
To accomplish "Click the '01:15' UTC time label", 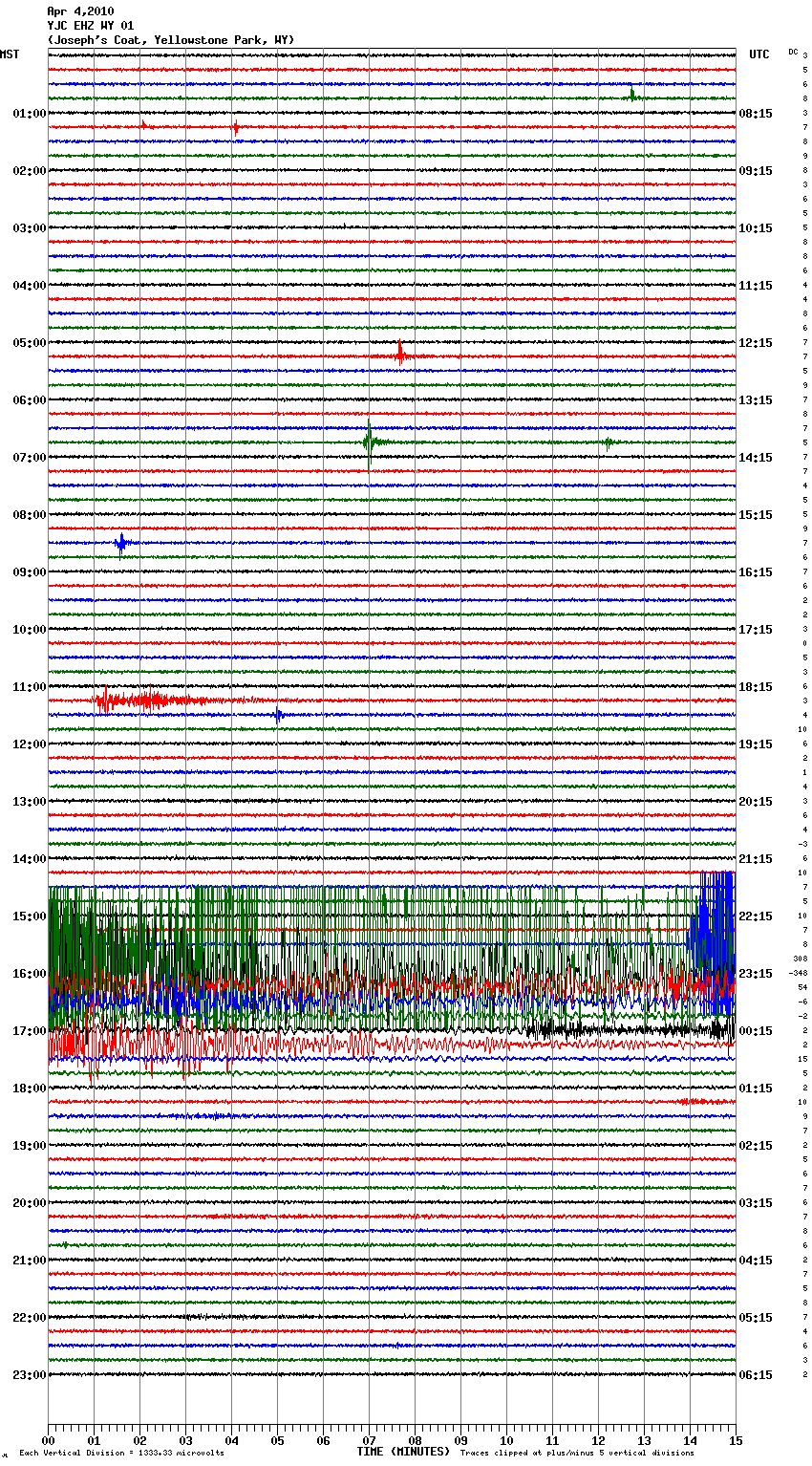I will coord(756,1089).
